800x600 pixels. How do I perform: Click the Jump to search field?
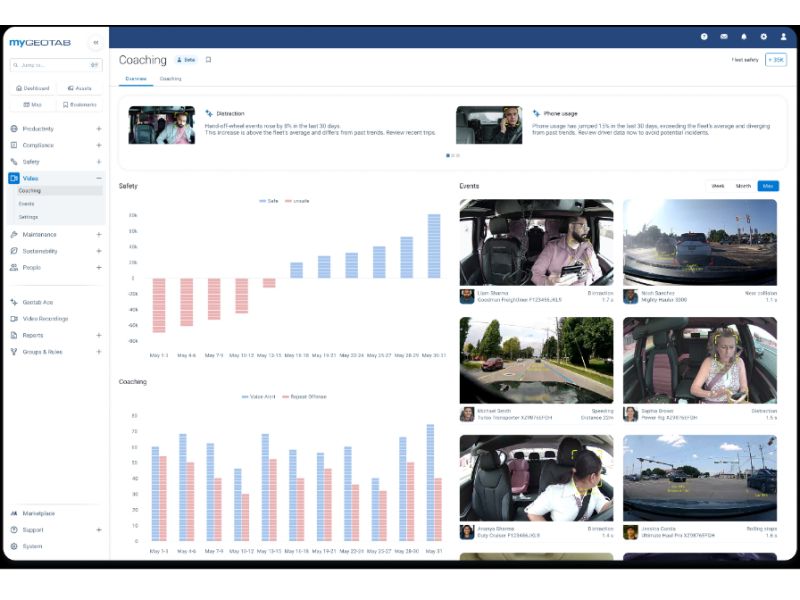pyautogui.click(x=50, y=65)
